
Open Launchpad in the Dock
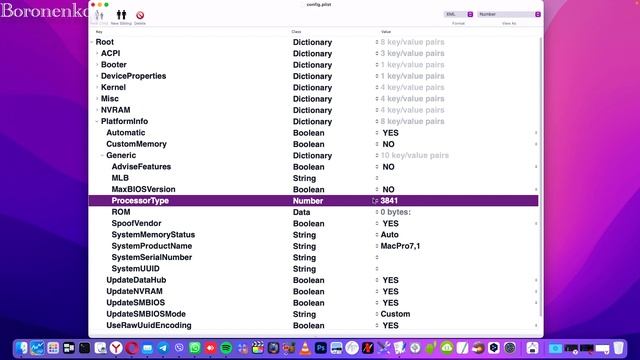click(53, 348)
